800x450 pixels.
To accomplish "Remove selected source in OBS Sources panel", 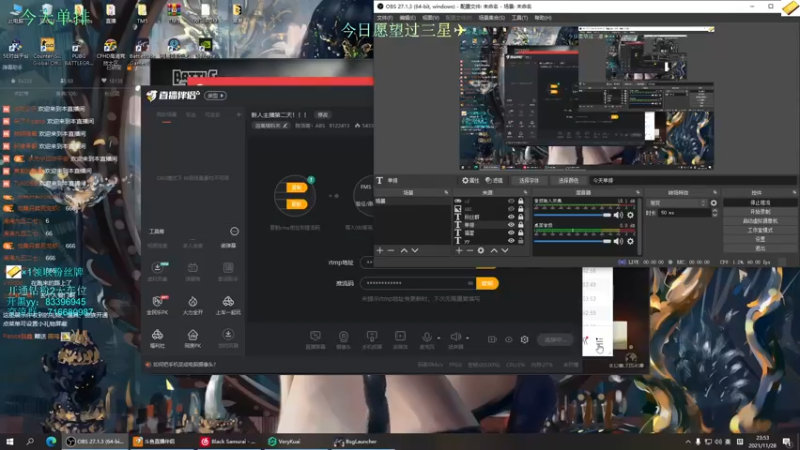I will pyautogui.click(x=469, y=251).
